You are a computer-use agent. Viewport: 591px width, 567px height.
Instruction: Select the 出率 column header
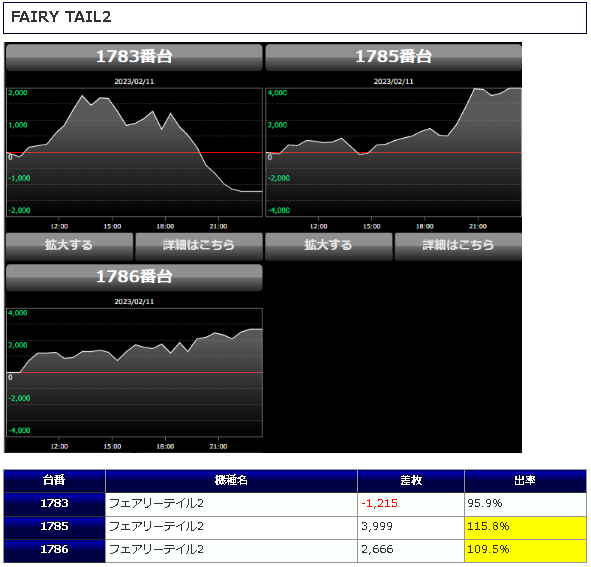tap(525, 481)
